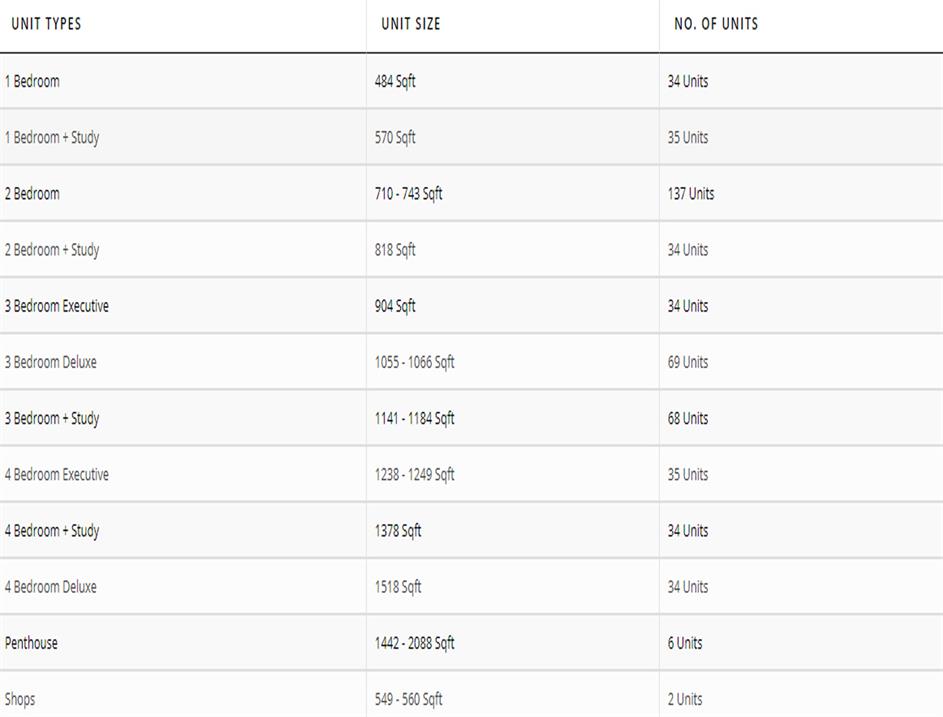Click the 710 - 743 Sqft size cell
Image resolution: width=943 pixels, height=717 pixels.
click(408, 194)
